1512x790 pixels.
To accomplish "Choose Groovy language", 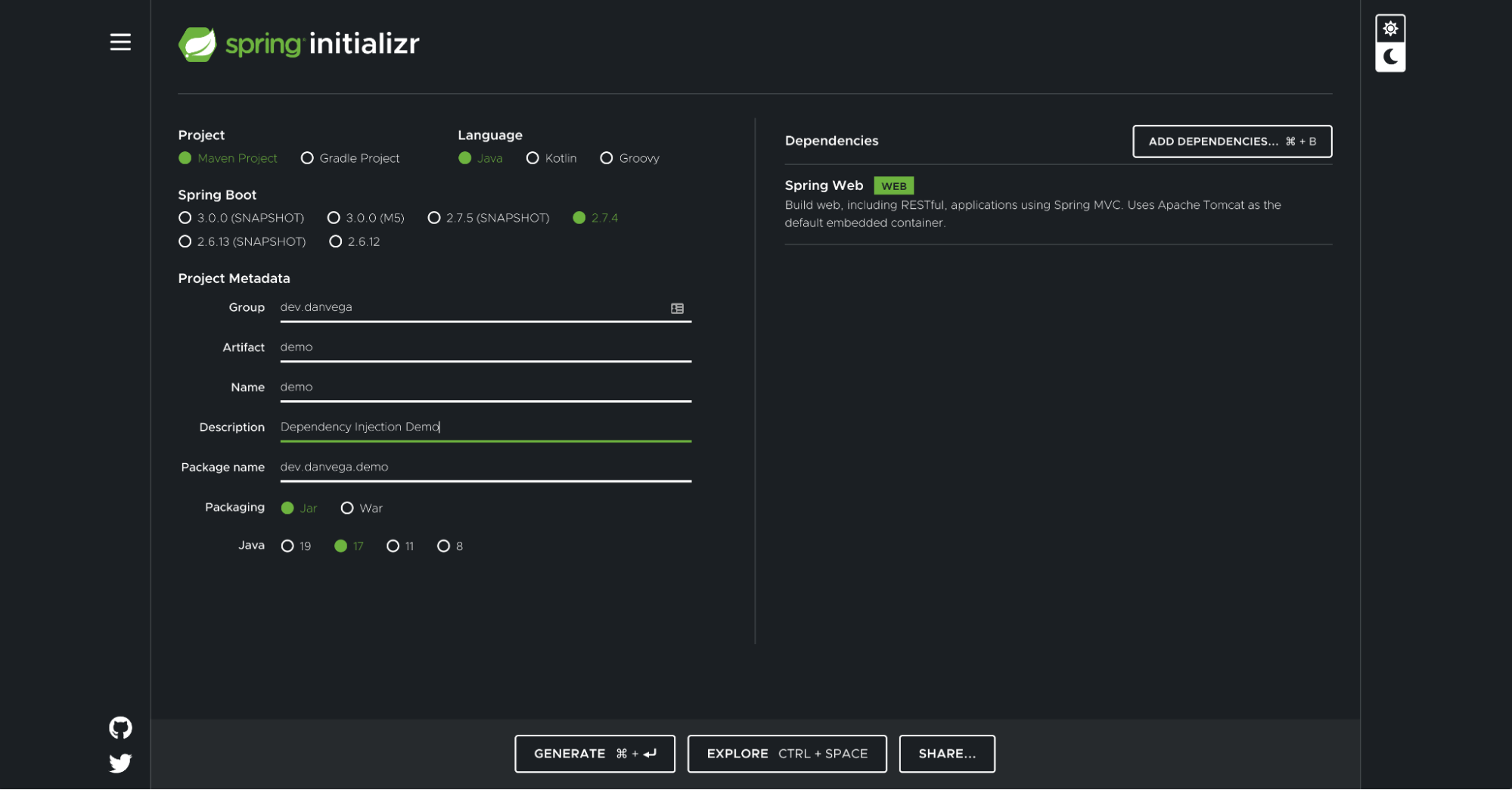I will (629, 158).
